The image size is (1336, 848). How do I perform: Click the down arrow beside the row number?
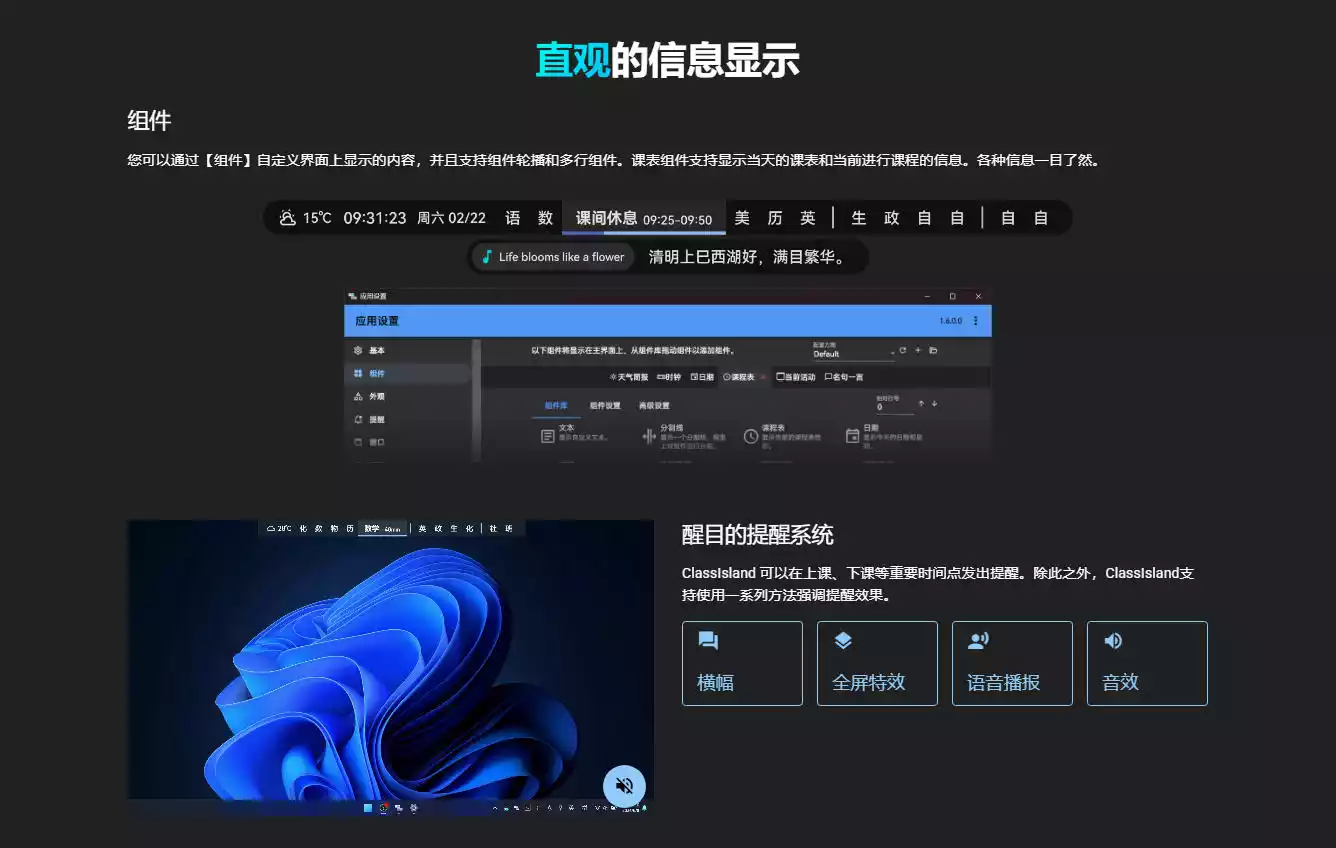click(934, 404)
